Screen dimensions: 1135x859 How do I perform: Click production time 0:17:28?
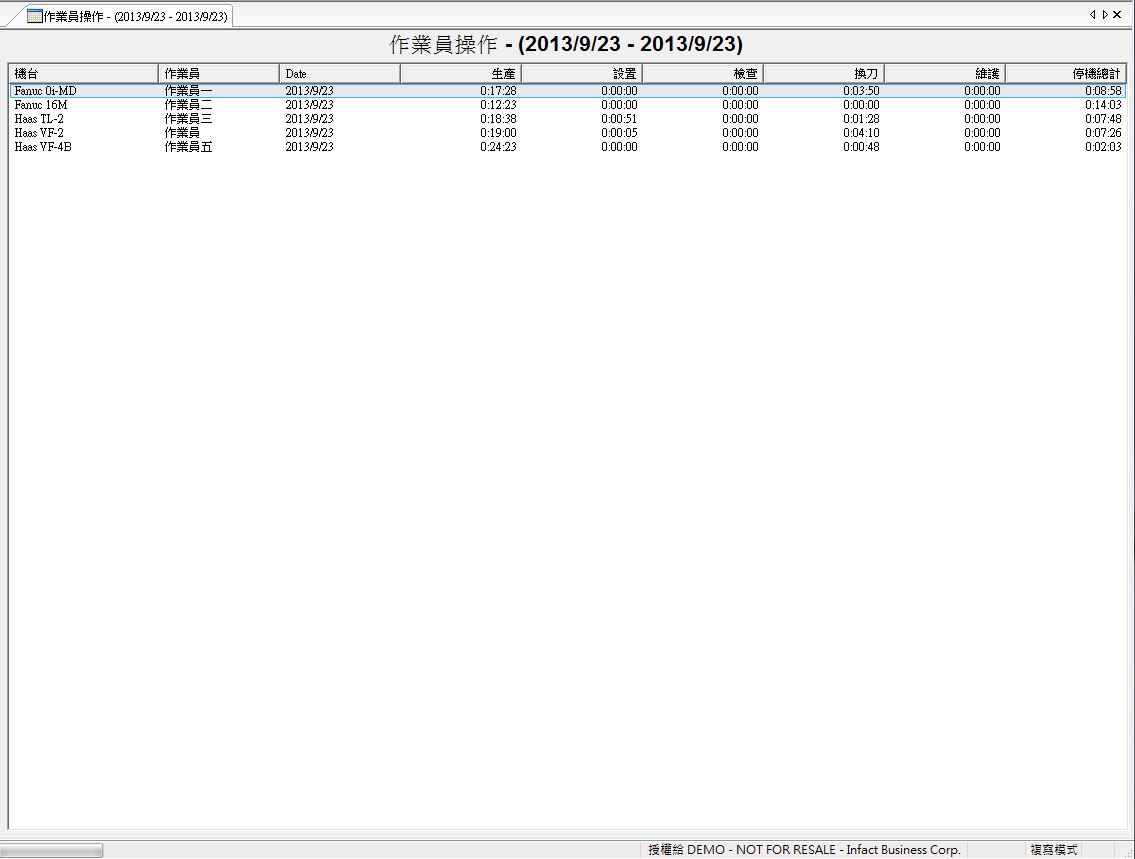(498, 91)
